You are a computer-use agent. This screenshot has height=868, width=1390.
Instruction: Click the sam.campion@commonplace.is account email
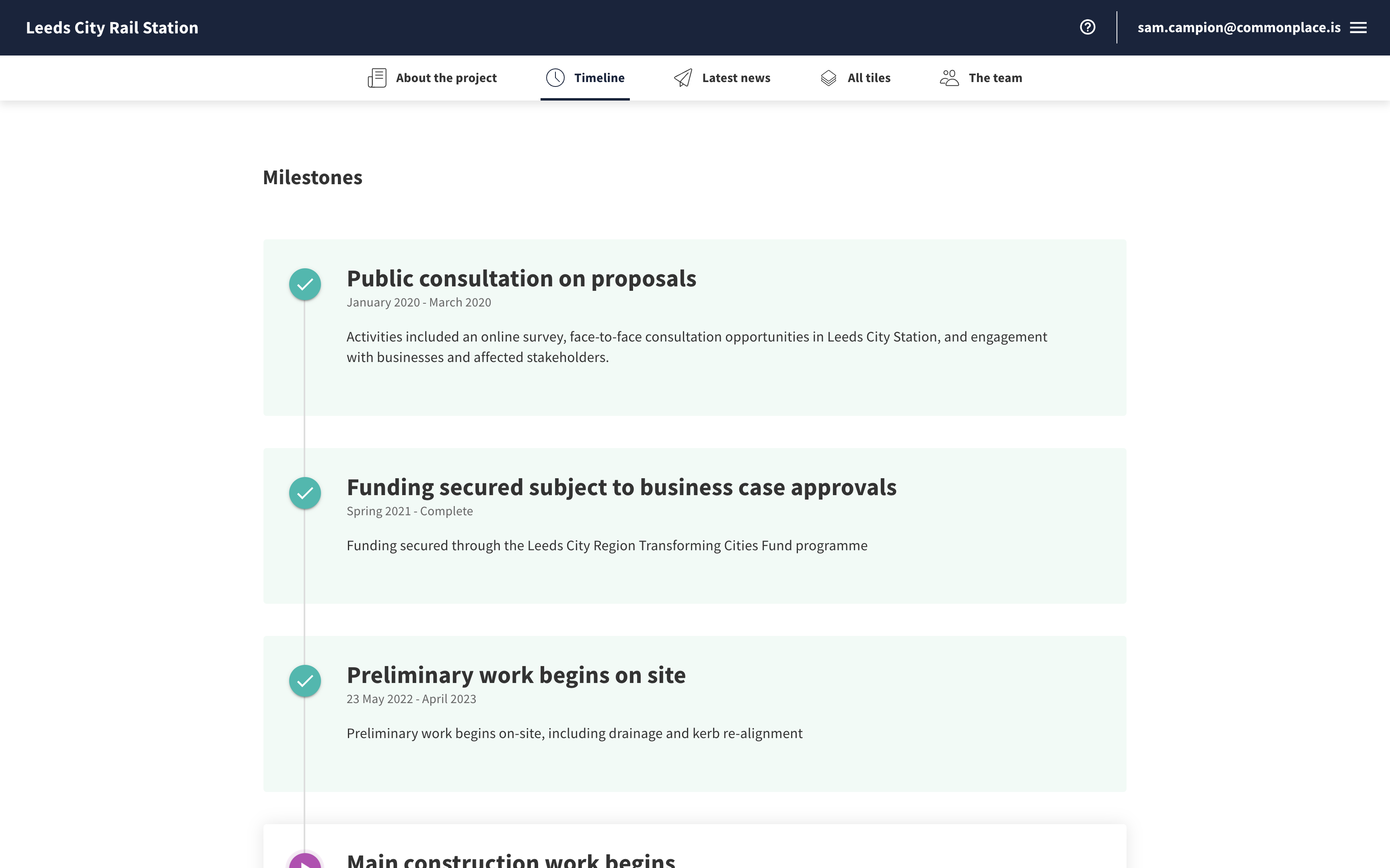(1238, 28)
